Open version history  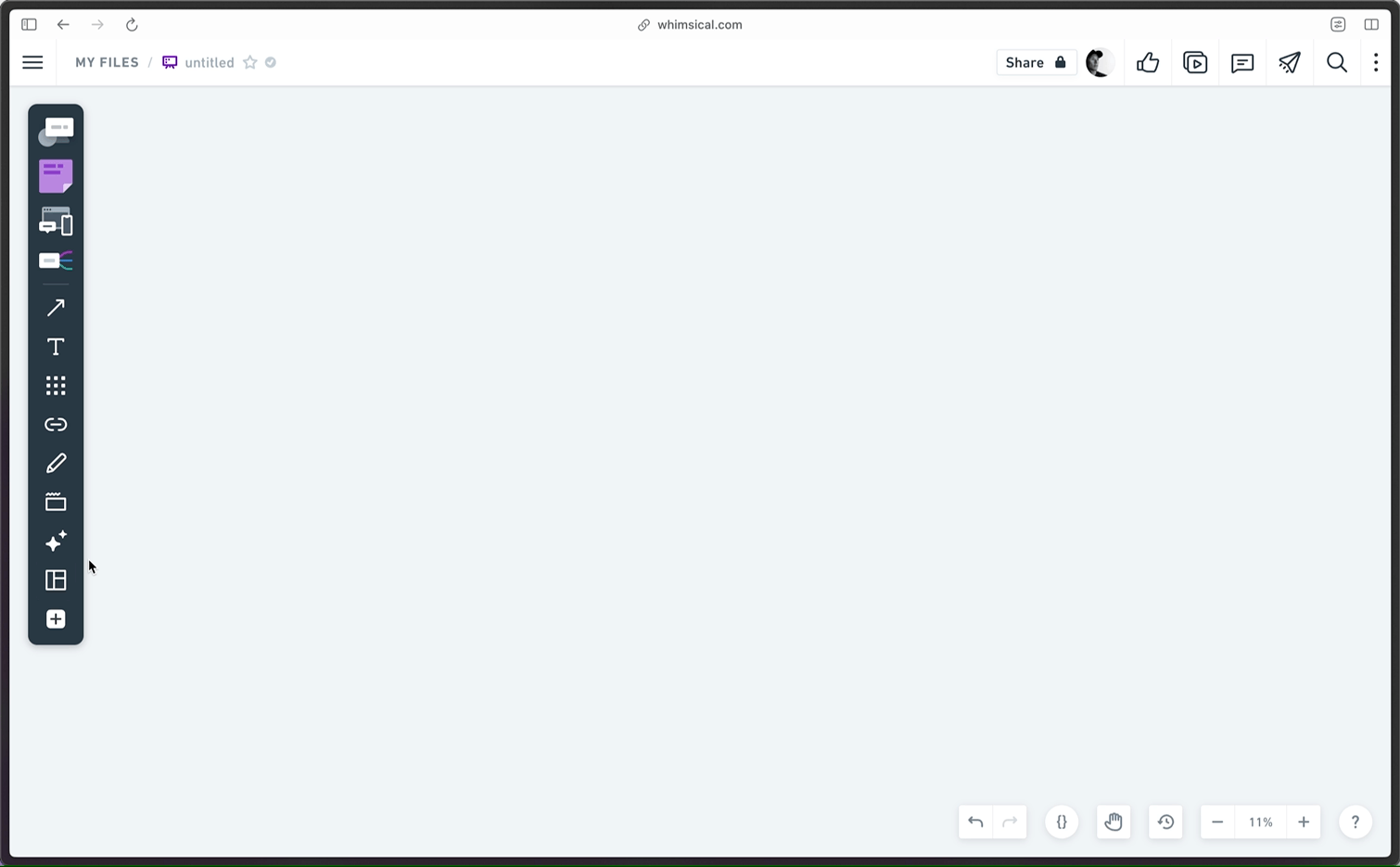click(1165, 822)
